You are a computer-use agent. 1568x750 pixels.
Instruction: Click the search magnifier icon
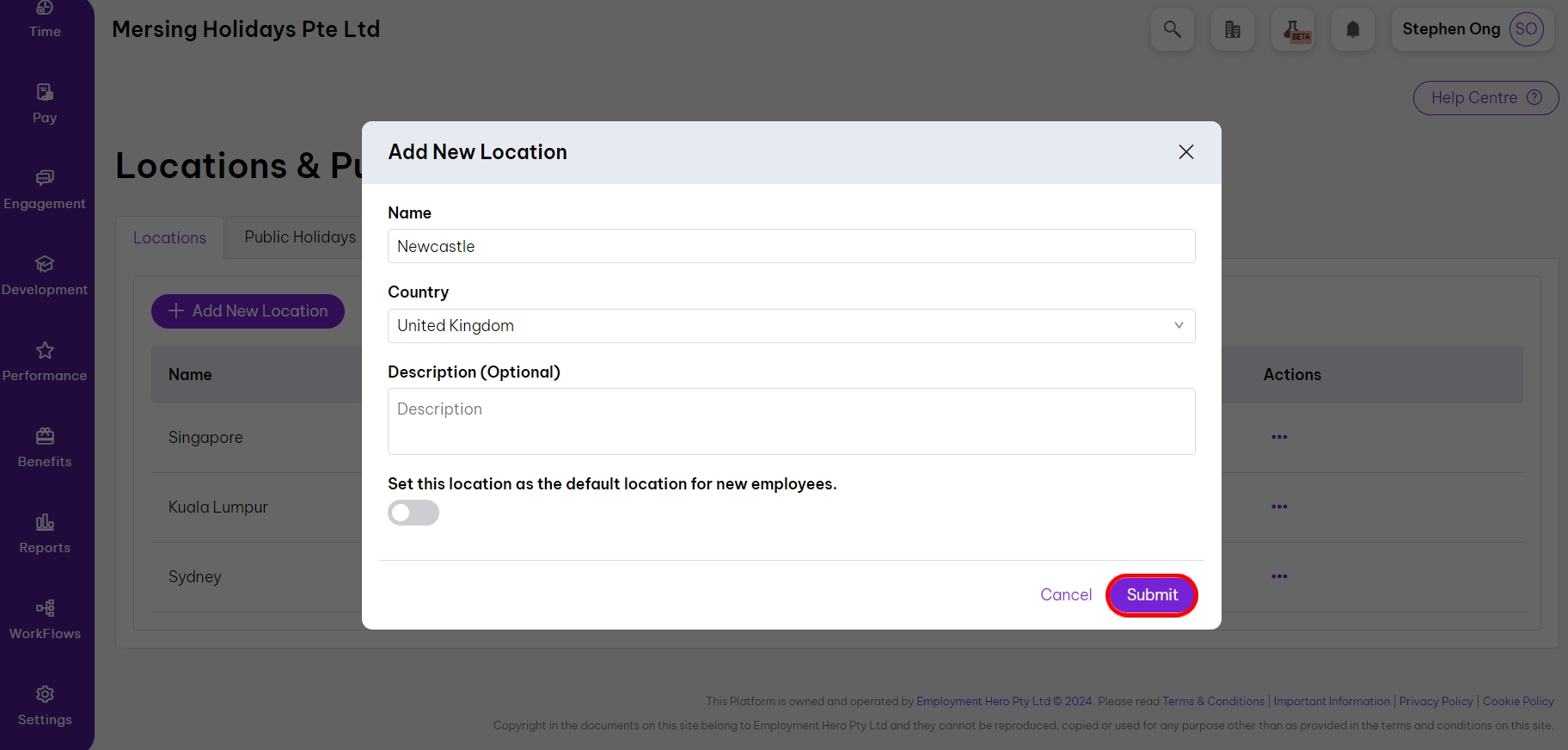point(1172,29)
